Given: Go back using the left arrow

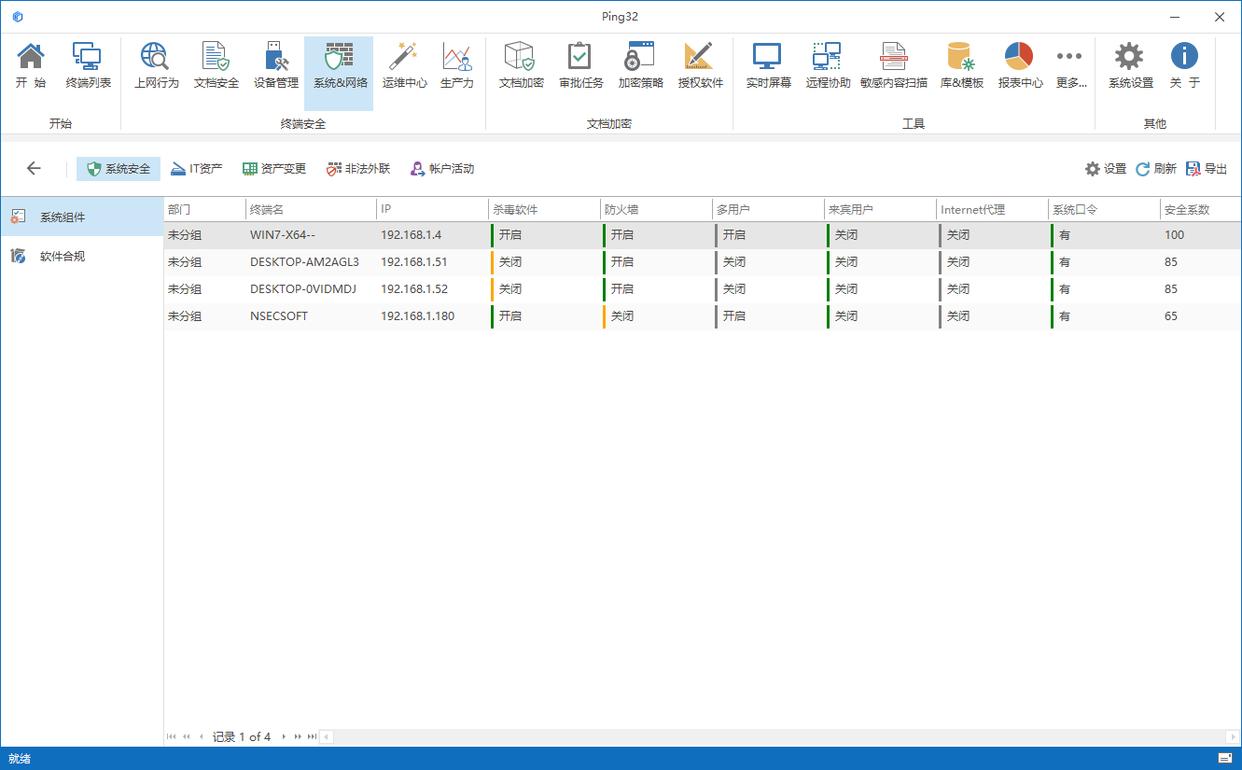Looking at the screenshot, I should (34, 169).
